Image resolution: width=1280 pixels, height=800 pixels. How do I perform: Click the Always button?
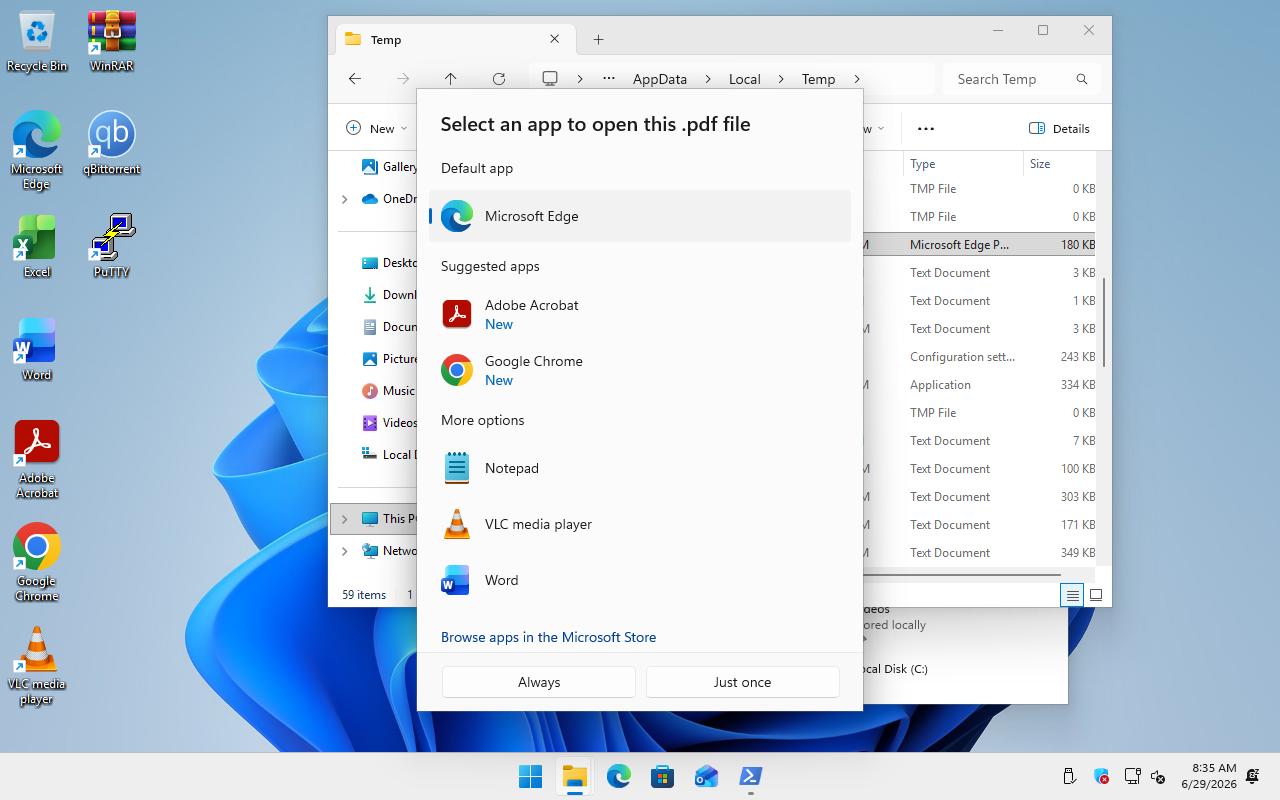click(539, 682)
